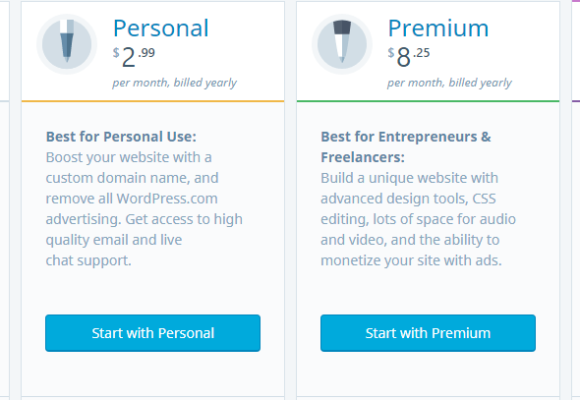Click the orange divider under Personal header

point(153,101)
